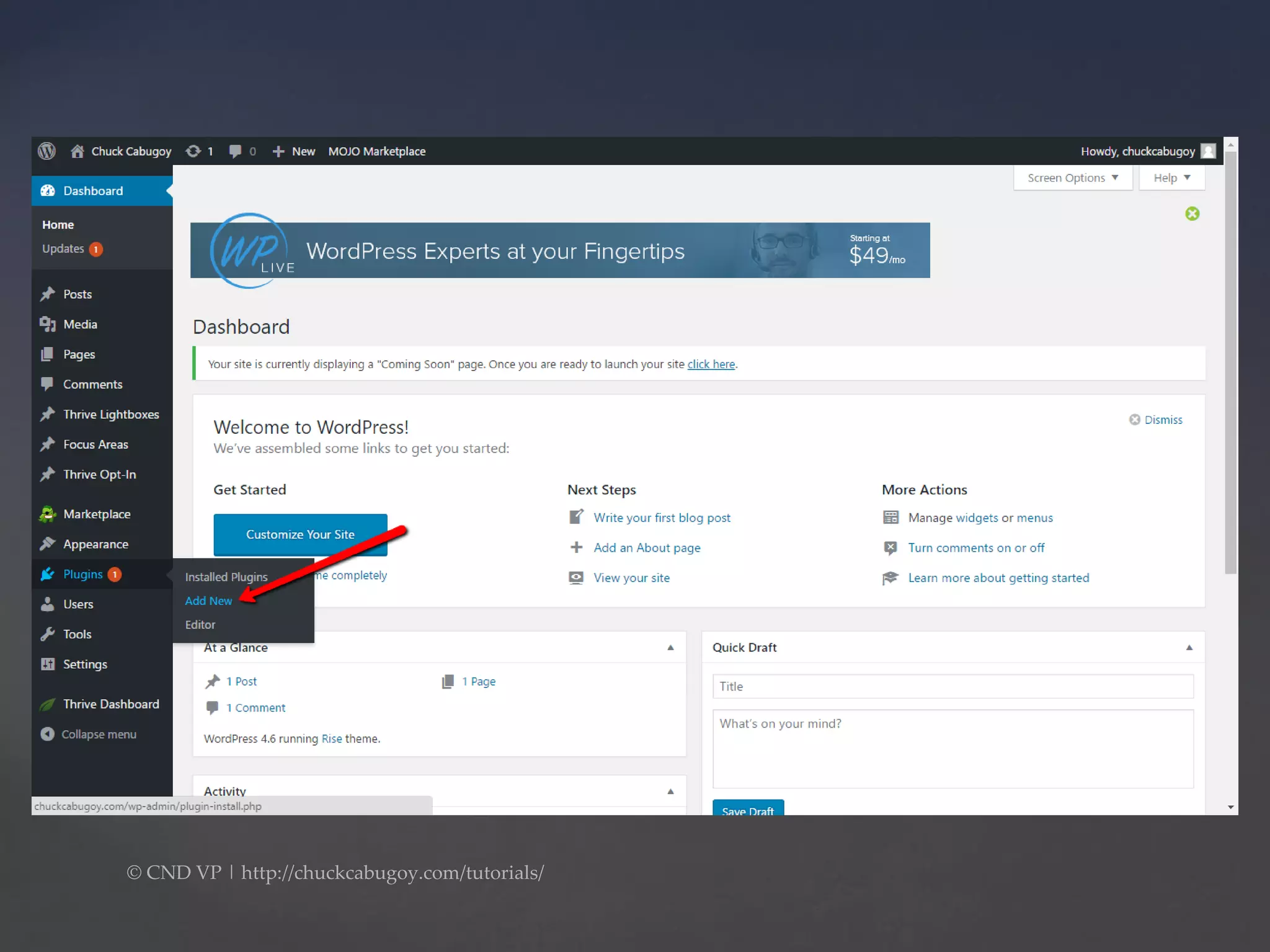Image resolution: width=1270 pixels, height=952 pixels.
Task: Click the Focus Areas pin icon
Action: [x=48, y=444]
